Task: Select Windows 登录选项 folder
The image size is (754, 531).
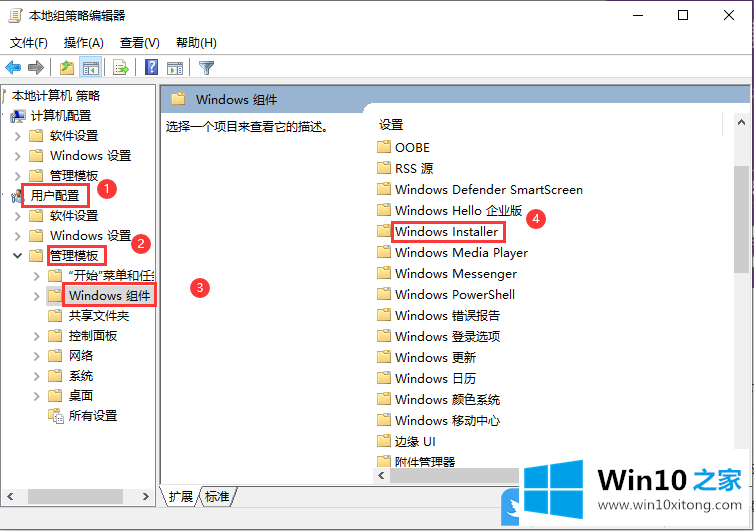Action: tap(447, 336)
